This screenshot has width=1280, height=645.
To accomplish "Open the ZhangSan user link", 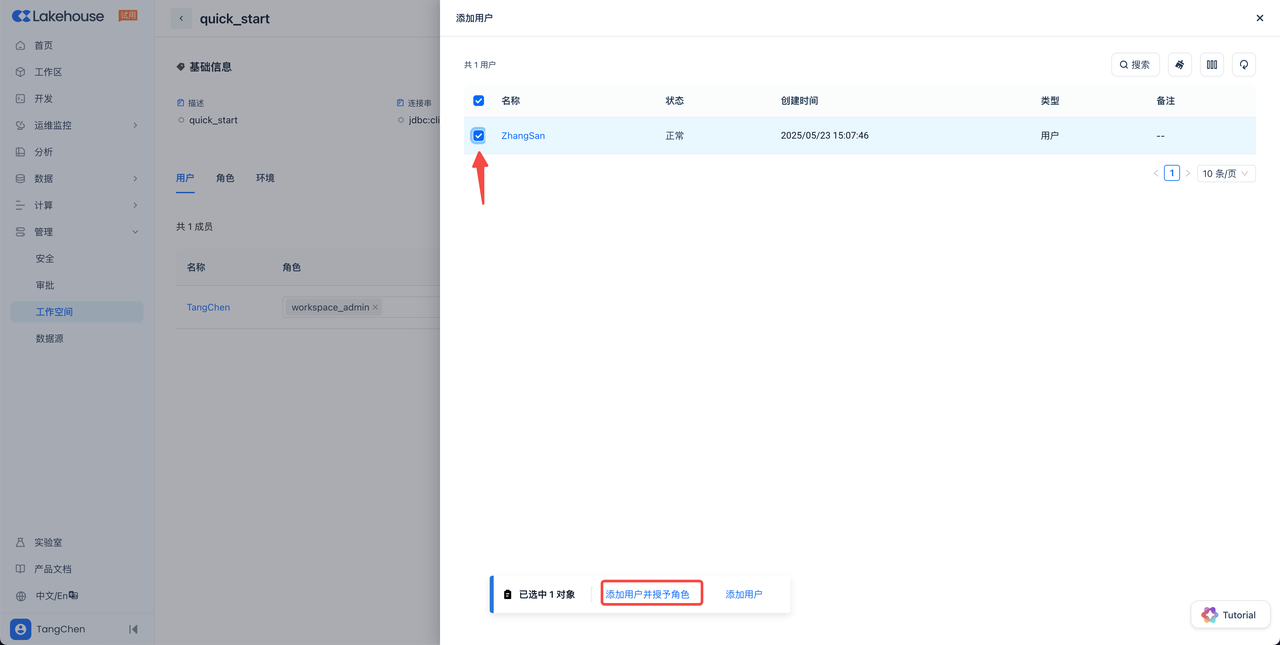I will (x=523, y=136).
